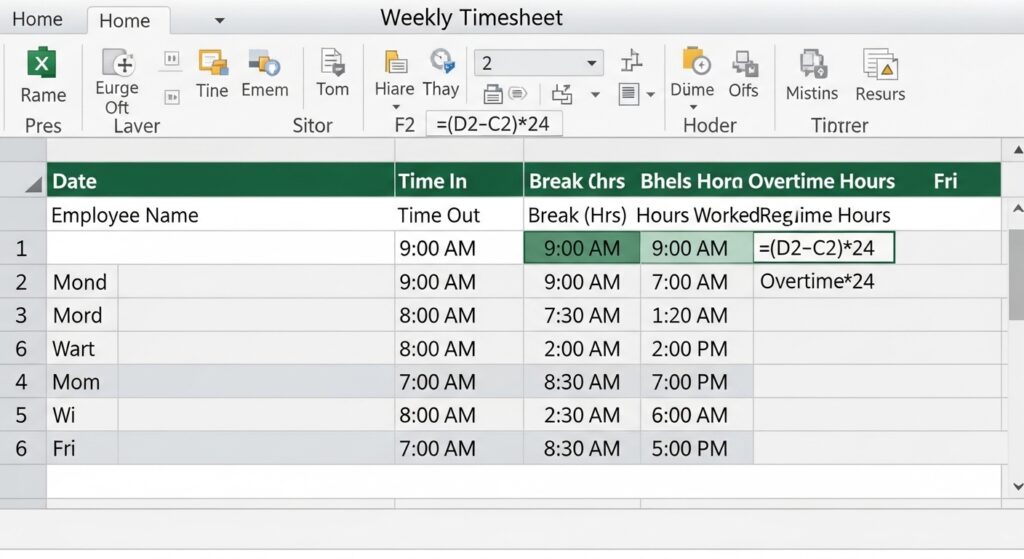
Task: Select the 2:00 PM cell
Action: click(697, 349)
